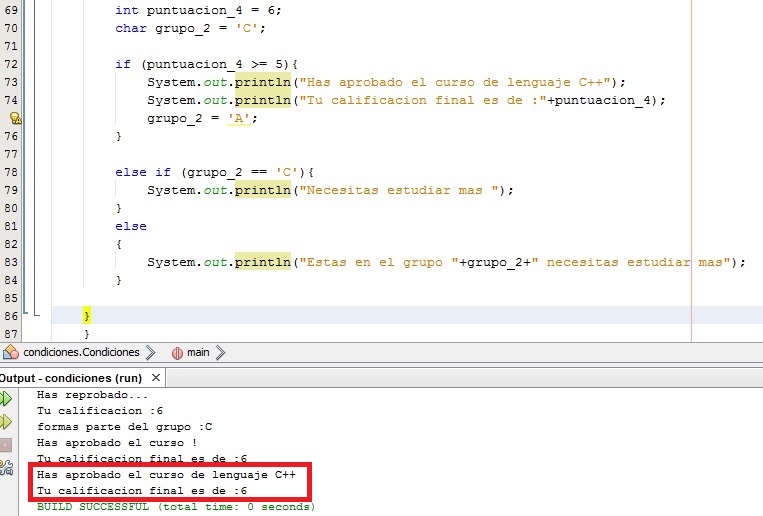The image size is (763, 516).
Task: Click the highlighted println on line 83
Action: click(263, 262)
